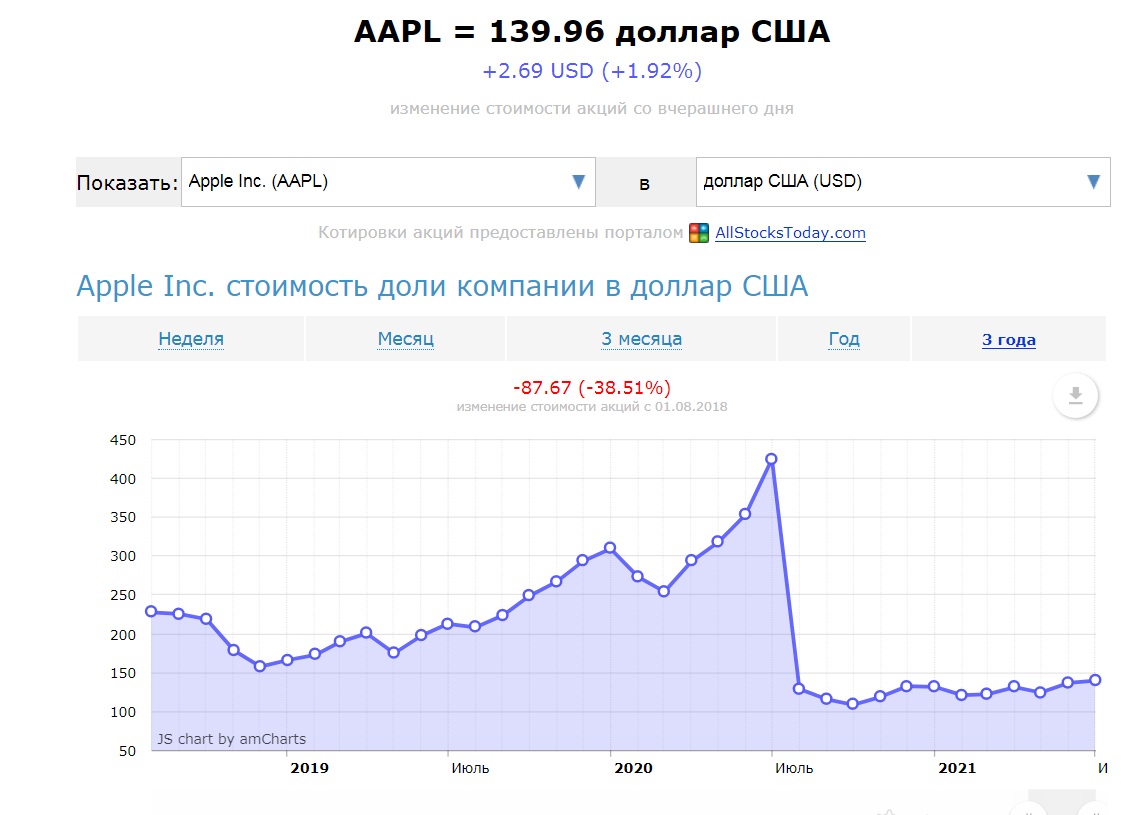
Task: Expand the доллар США (USD) currency dropdown
Action: tap(902, 182)
